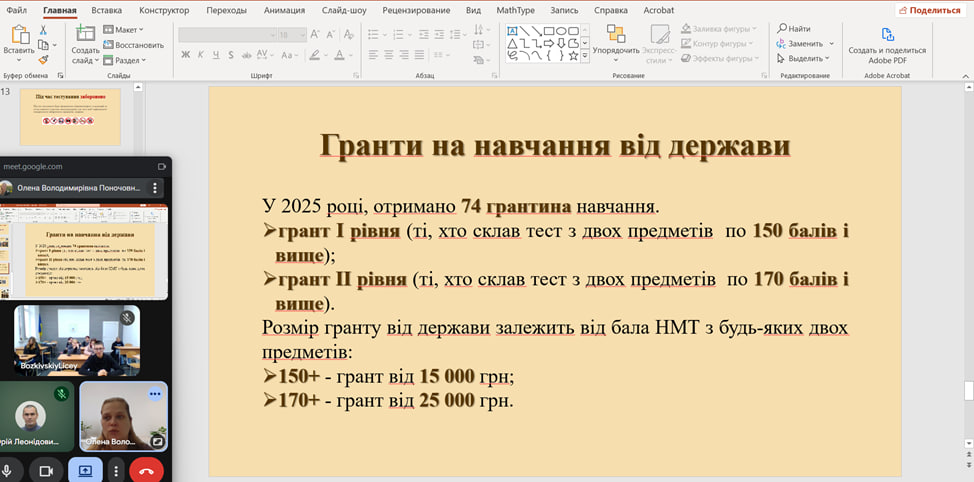Click the font color A swatch
Image resolution: width=974 pixels, height=482 pixels.
(x=338, y=54)
